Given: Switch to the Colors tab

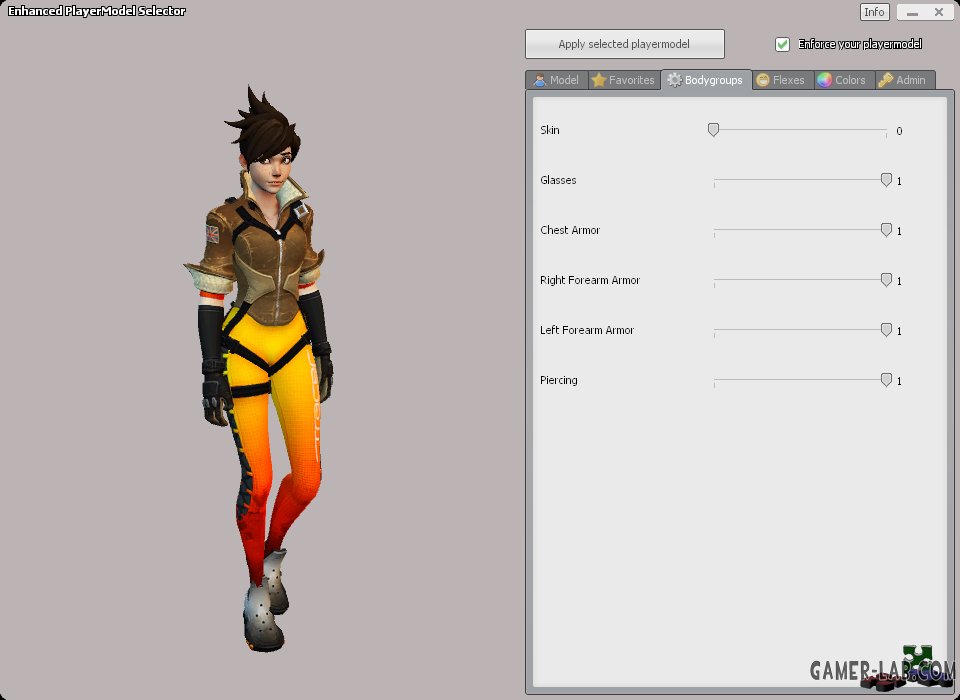Looking at the screenshot, I should coord(844,80).
